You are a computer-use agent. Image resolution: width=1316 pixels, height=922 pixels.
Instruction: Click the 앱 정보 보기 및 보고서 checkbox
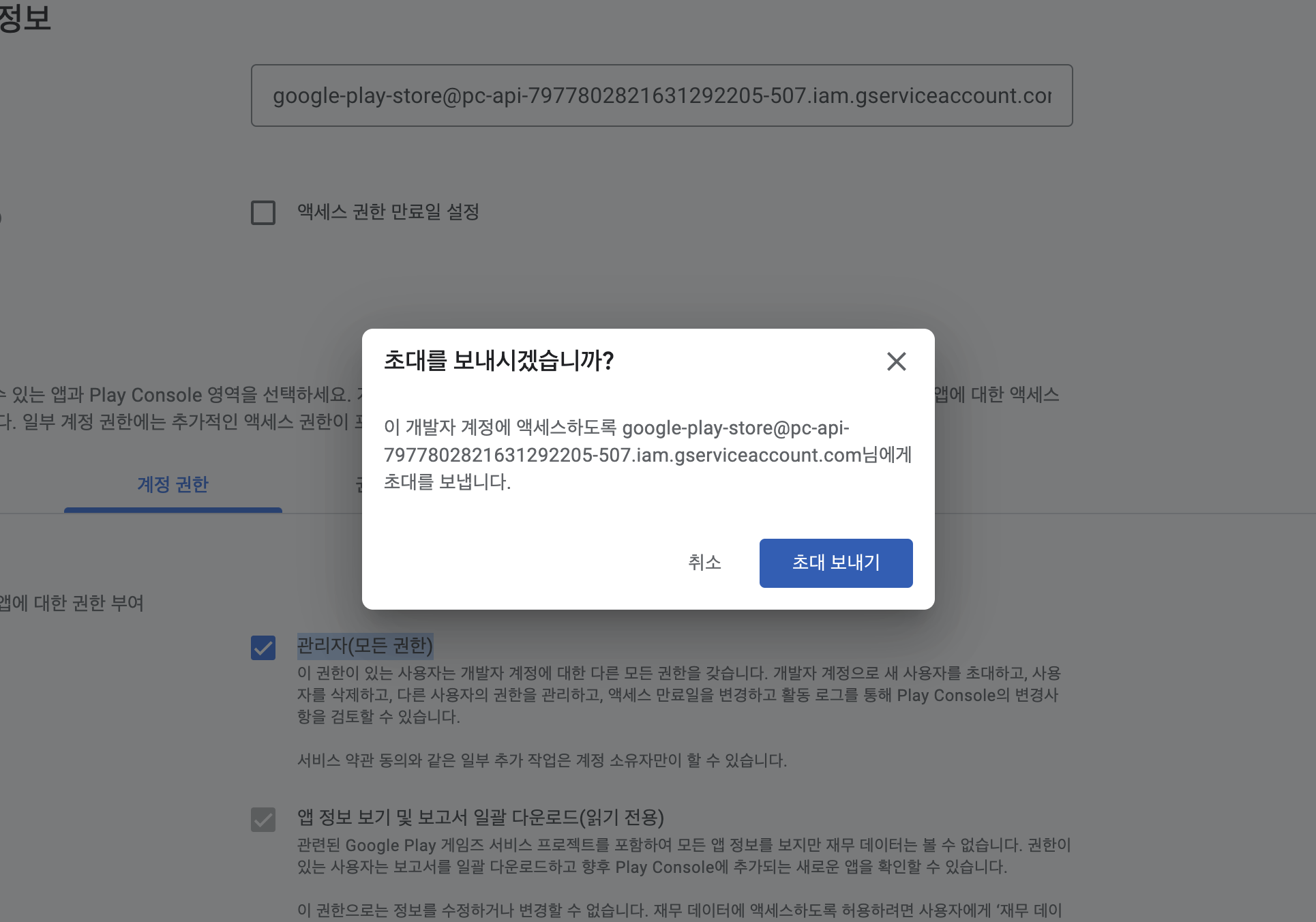pyautogui.click(x=263, y=819)
